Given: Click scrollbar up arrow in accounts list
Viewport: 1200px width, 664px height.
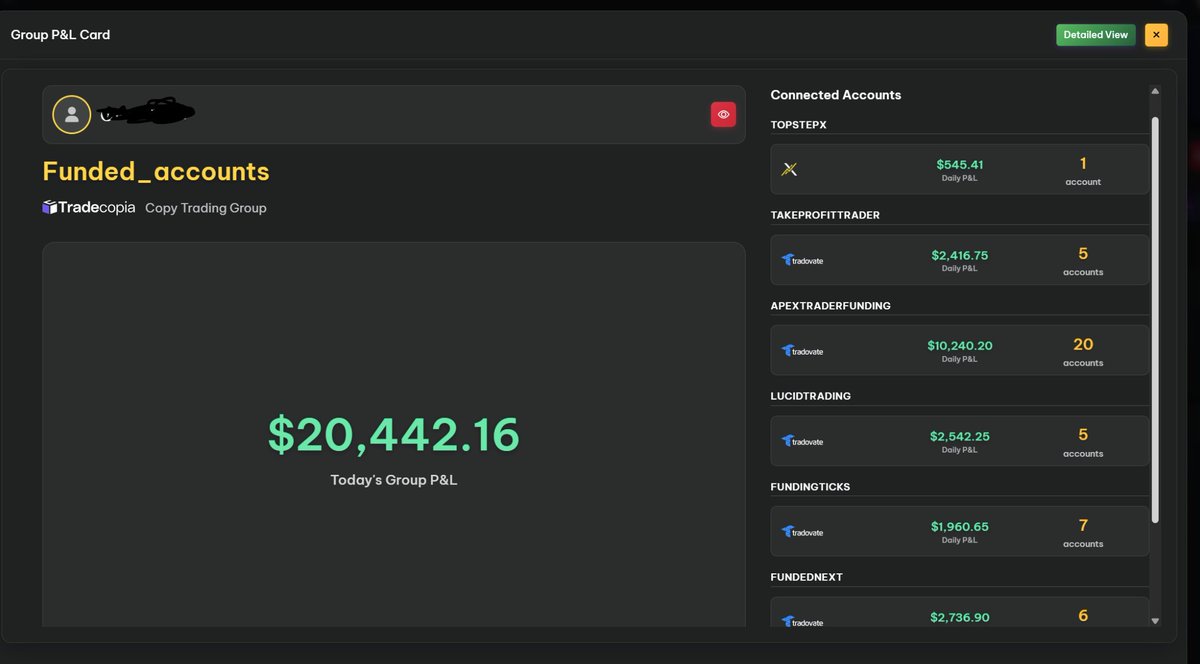Looking at the screenshot, I should pyautogui.click(x=1155, y=91).
